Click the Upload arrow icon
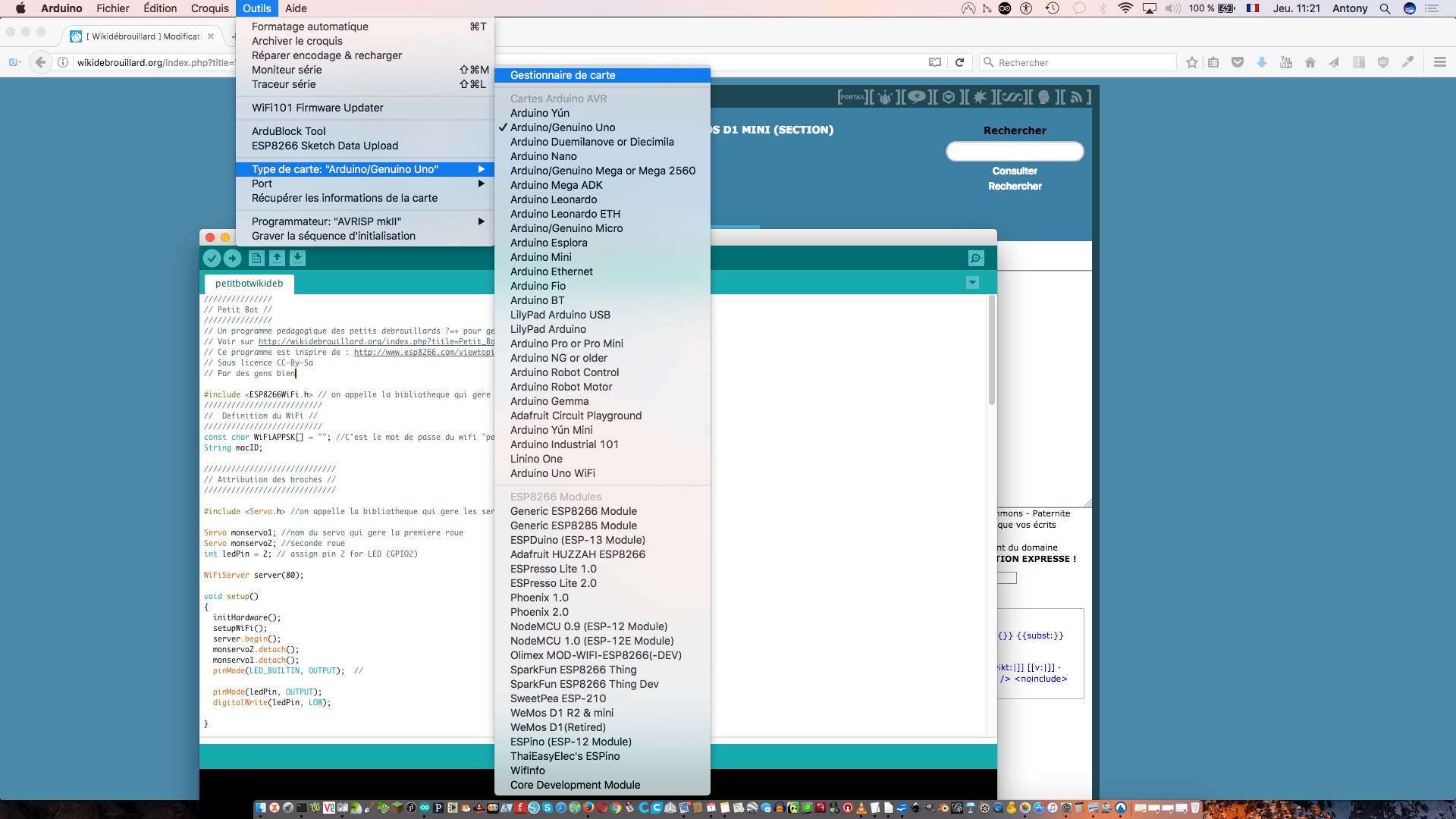 [232, 259]
